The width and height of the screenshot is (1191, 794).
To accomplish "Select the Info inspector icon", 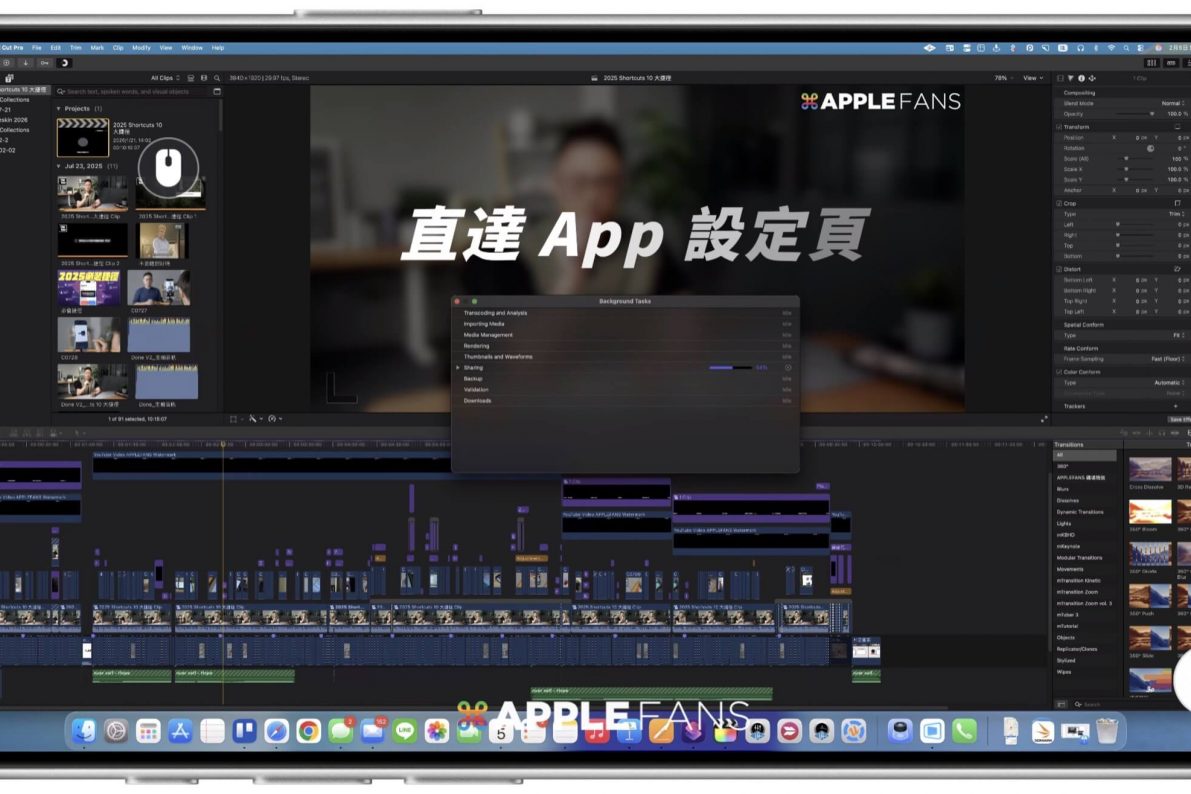I will point(1081,78).
